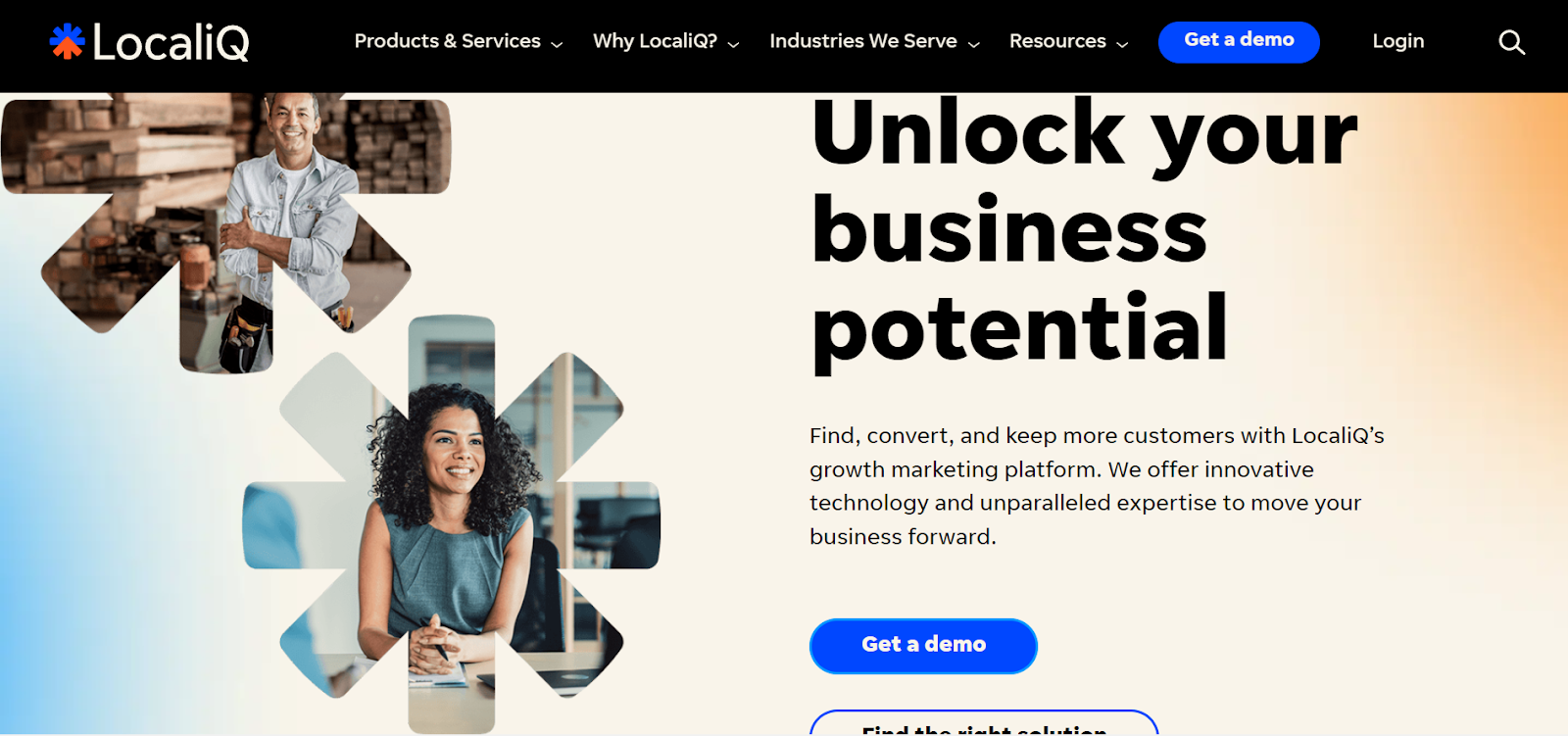Open the Industries We Serve menu
Screen dimensions: 1568x736
tap(863, 41)
